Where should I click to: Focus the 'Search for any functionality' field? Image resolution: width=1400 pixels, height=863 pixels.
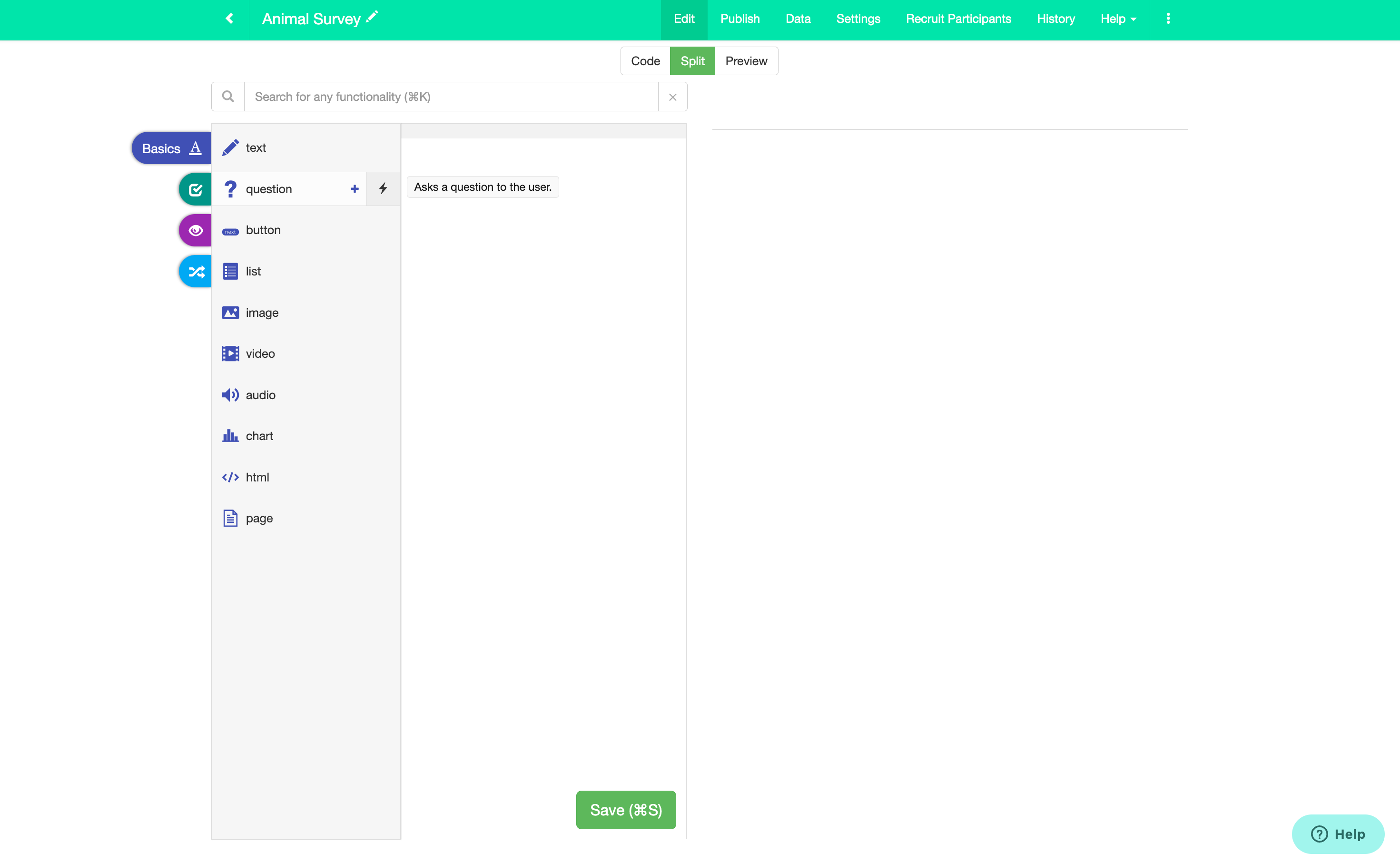pos(451,97)
